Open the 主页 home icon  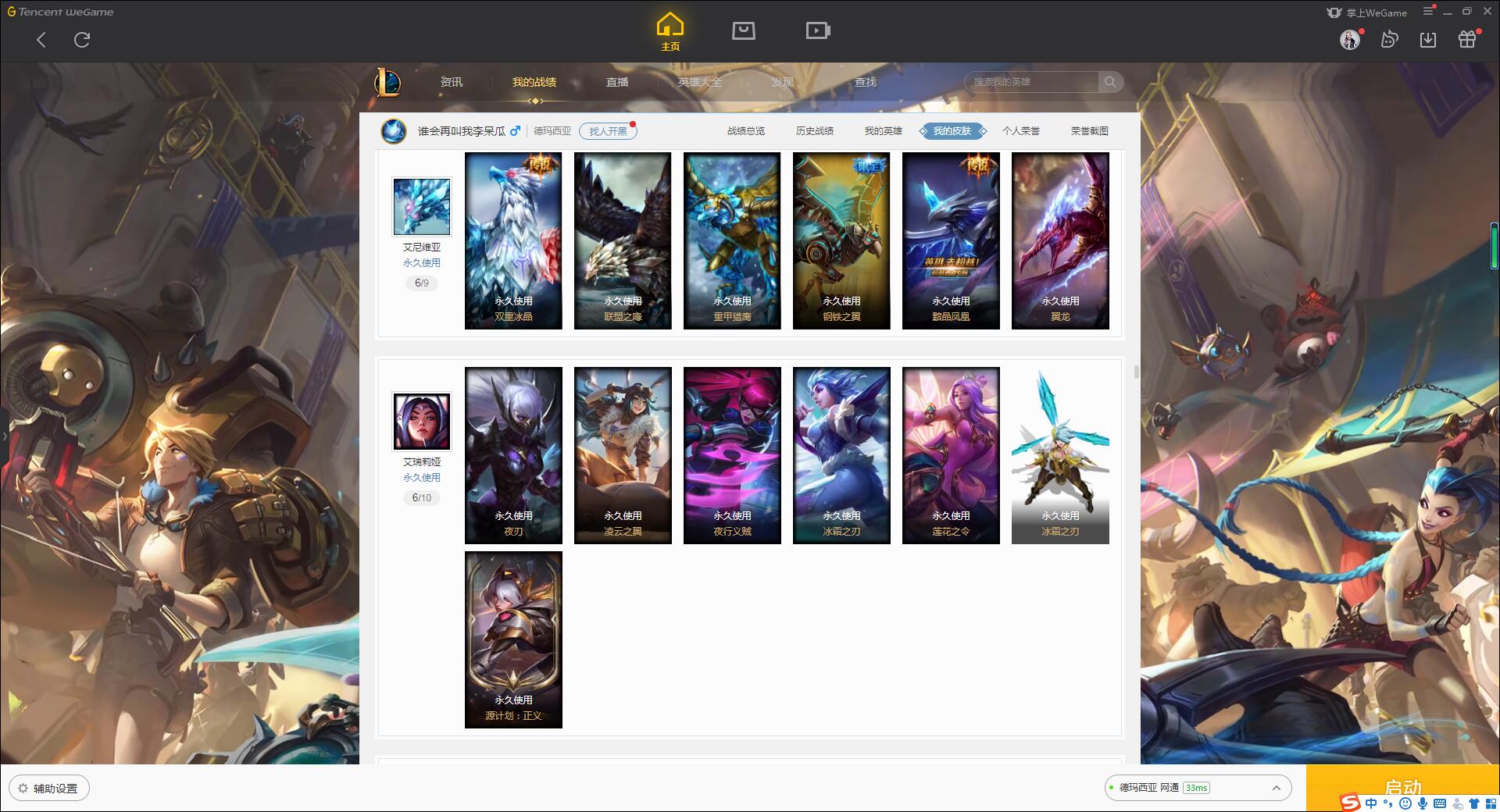tap(670, 31)
